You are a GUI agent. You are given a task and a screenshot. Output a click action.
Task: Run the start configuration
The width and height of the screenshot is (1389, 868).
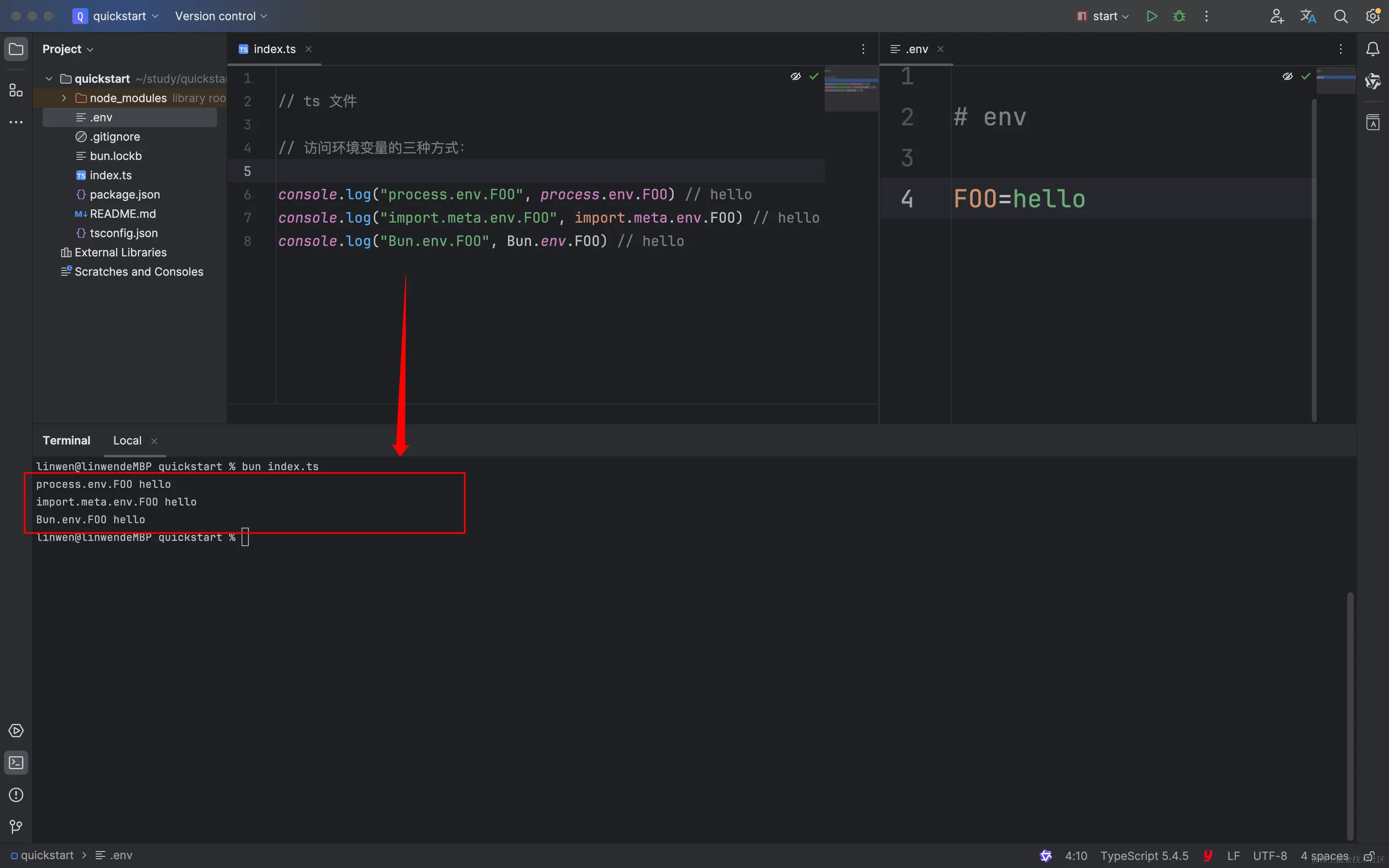pyautogui.click(x=1152, y=16)
